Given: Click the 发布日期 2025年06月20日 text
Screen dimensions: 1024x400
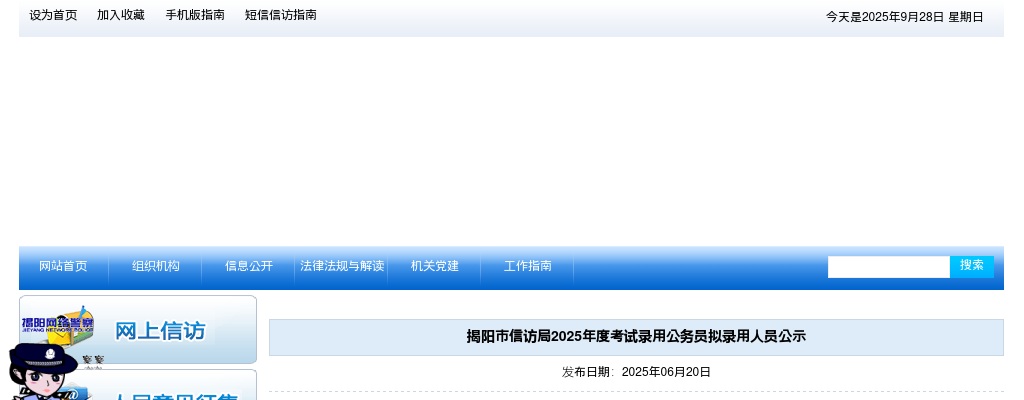Looking at the screenshot, I should point(636,372).
